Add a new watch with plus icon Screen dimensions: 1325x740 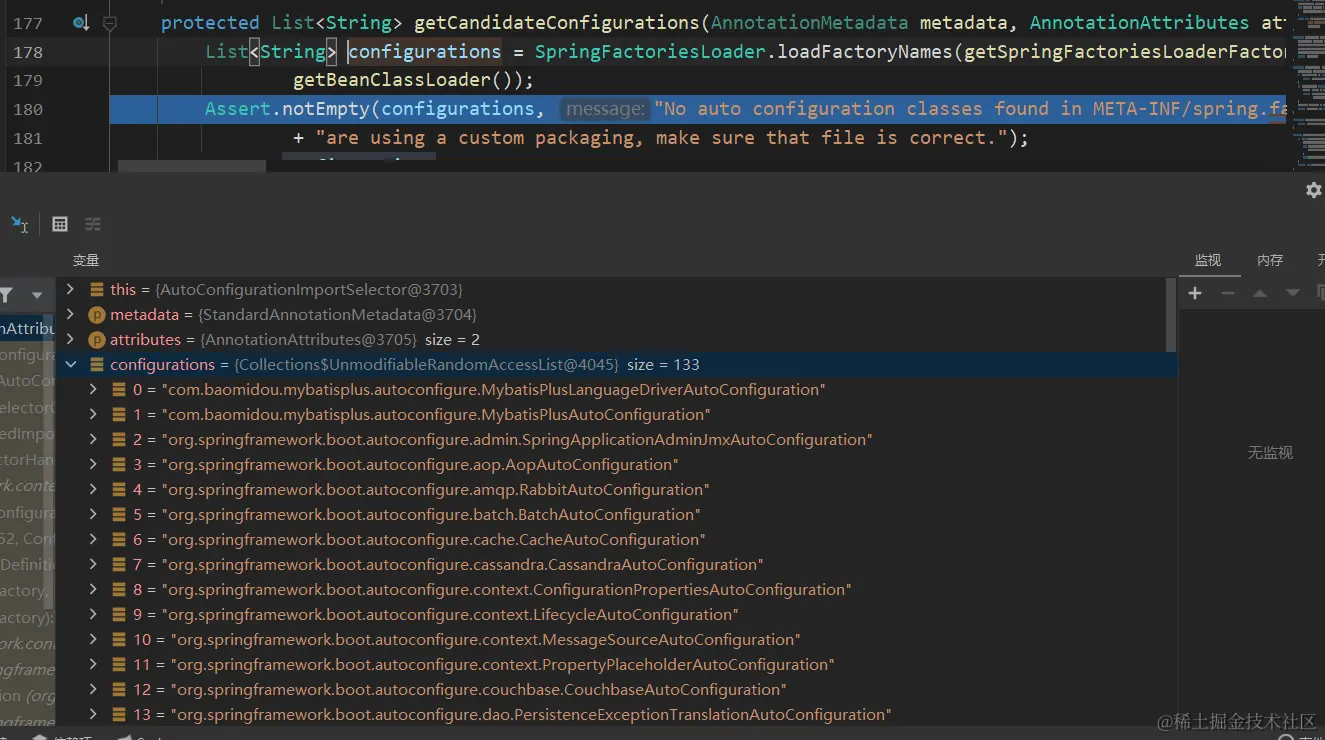click(1195, 293)
